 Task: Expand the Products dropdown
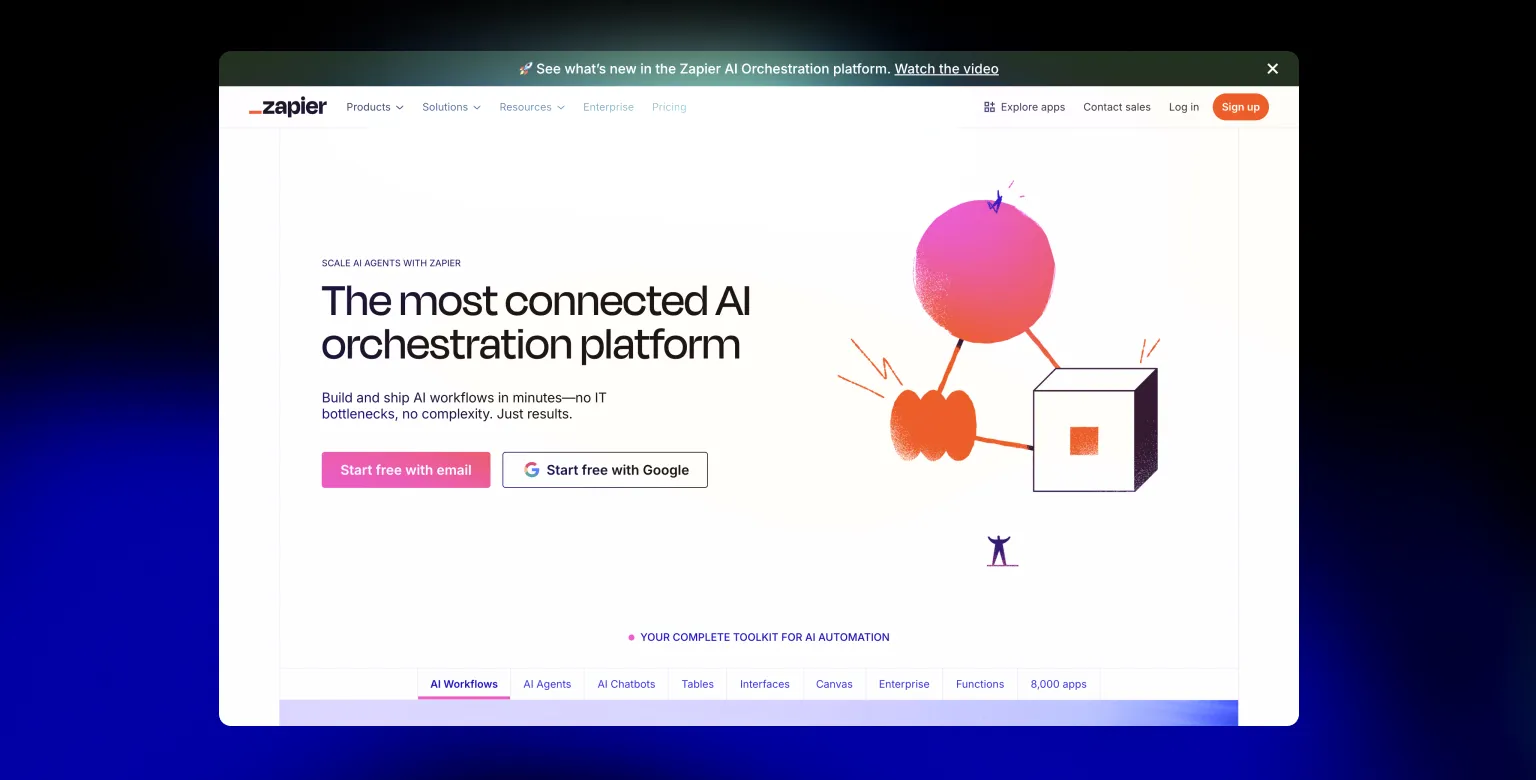click(375, 107)
